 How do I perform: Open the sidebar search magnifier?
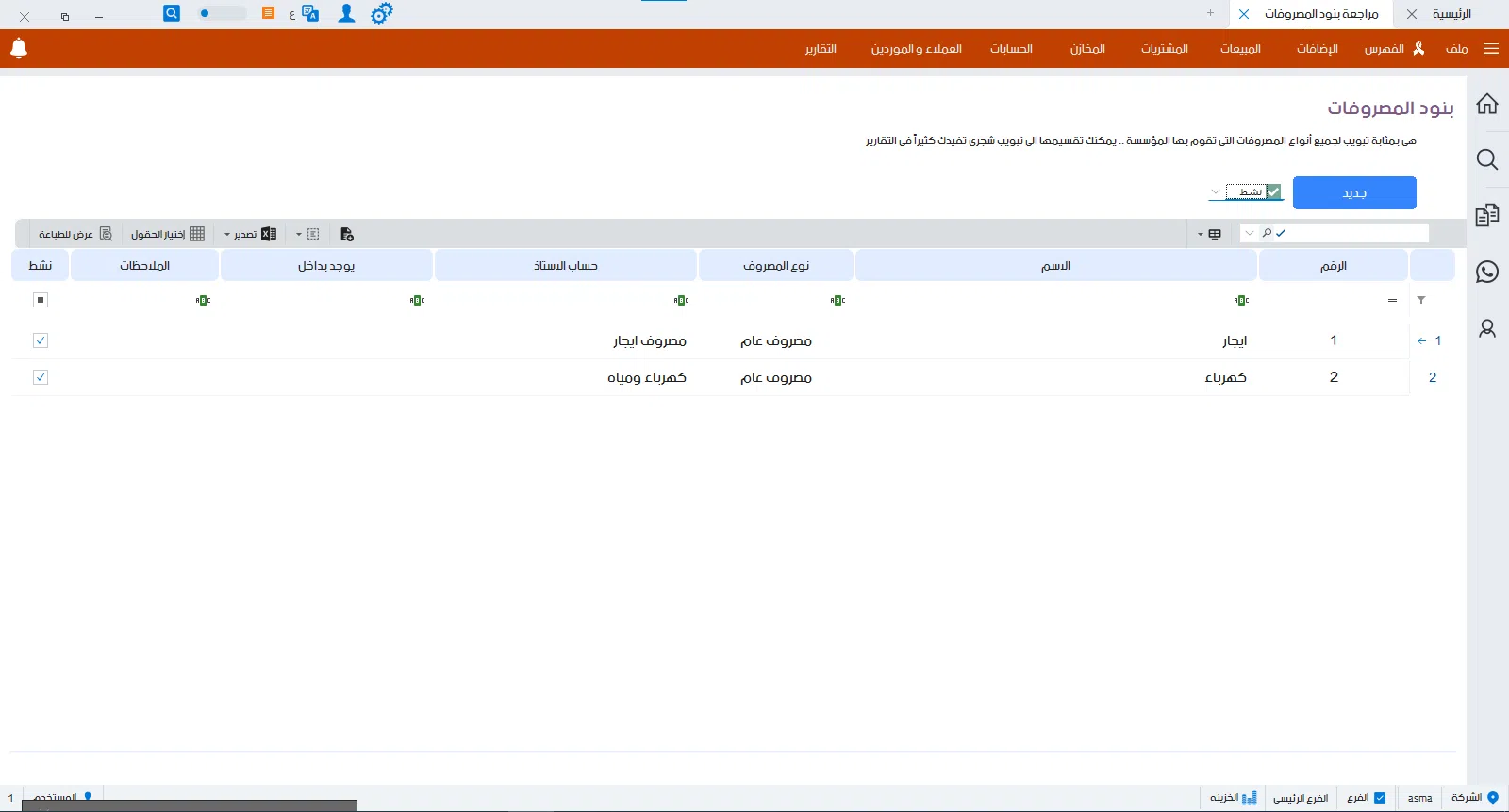pyautogui.click(x=1487, y=159)
